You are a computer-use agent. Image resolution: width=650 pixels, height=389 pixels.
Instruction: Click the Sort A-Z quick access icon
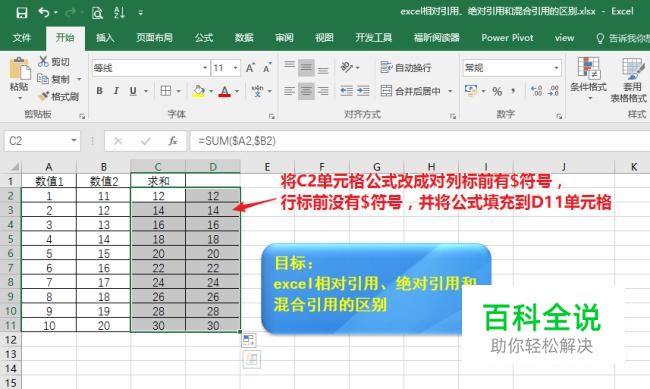coord(119,13)
